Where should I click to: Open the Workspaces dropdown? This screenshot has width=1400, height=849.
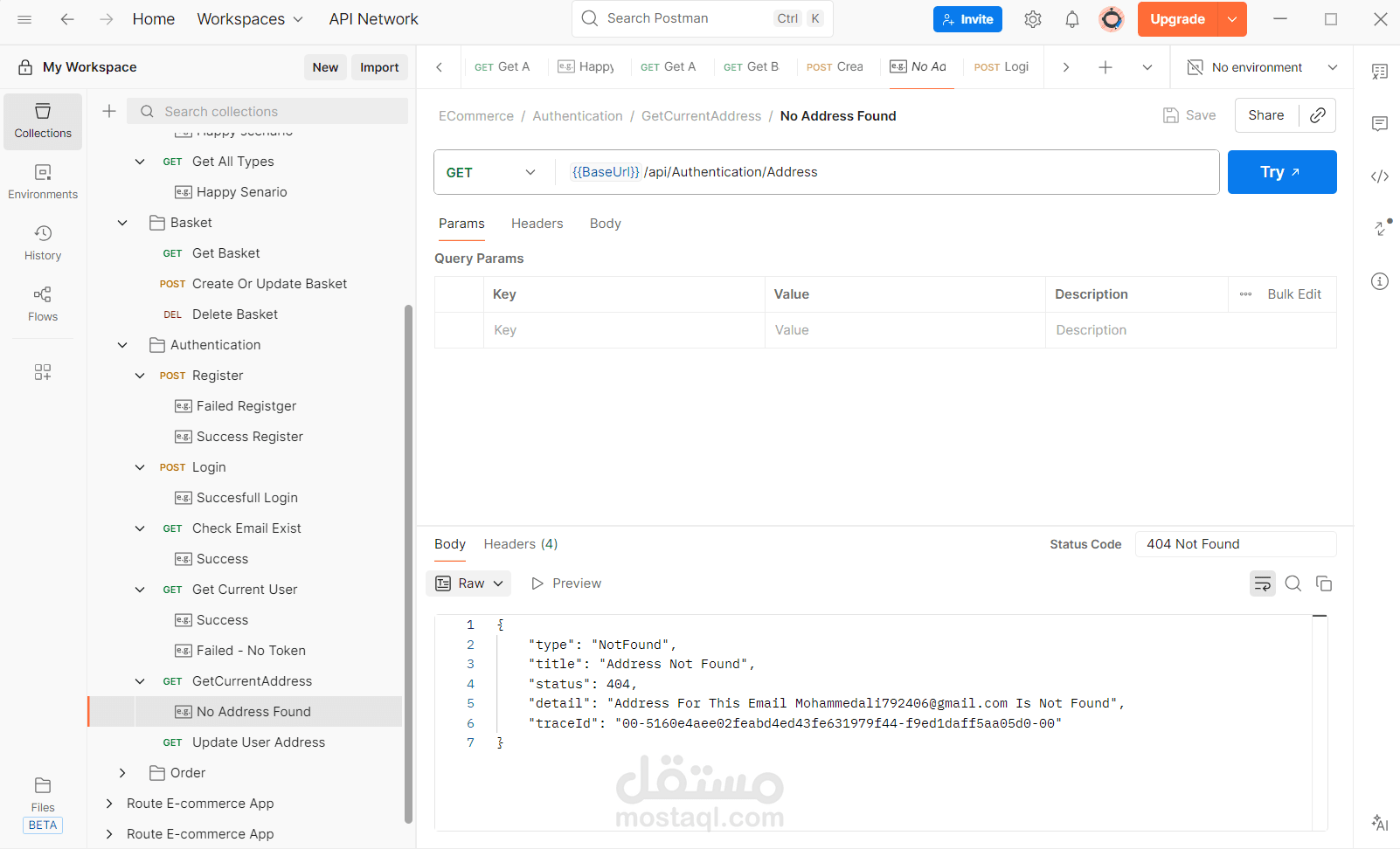[250, 19]
